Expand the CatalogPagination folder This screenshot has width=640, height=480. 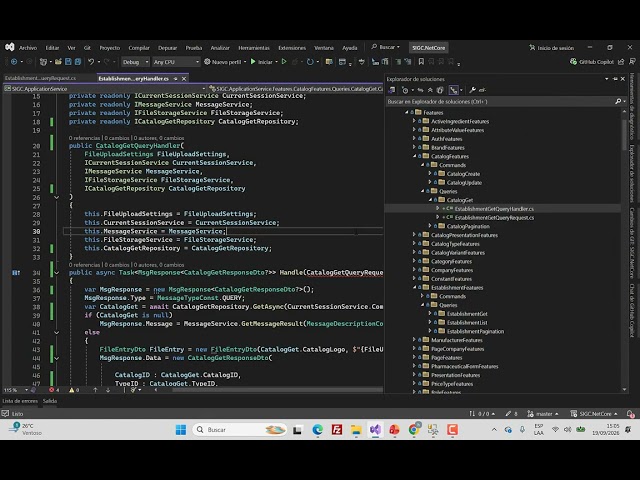[x=430, y=226]
